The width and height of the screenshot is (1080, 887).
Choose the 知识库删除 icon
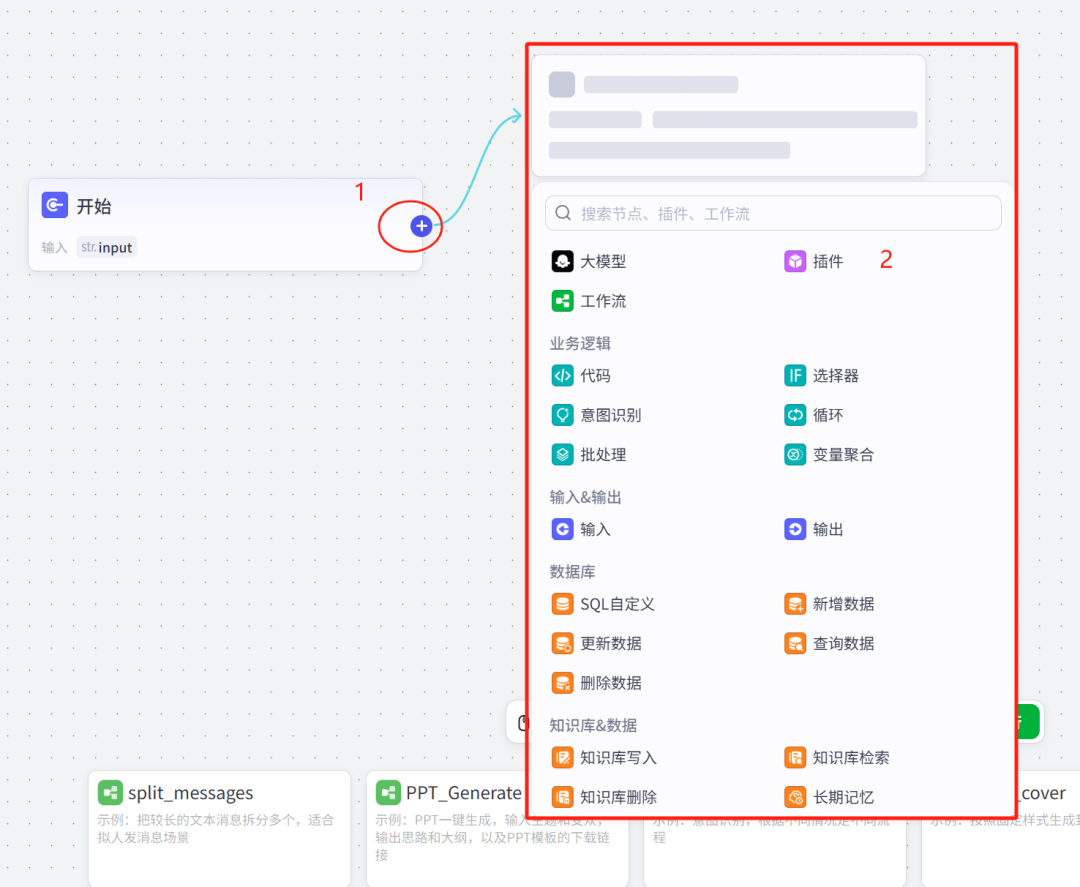pos(563,797)
